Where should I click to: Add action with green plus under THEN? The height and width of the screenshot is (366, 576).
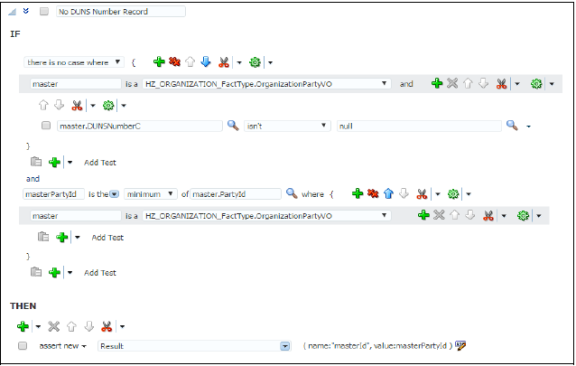click(x=23, y=326)
